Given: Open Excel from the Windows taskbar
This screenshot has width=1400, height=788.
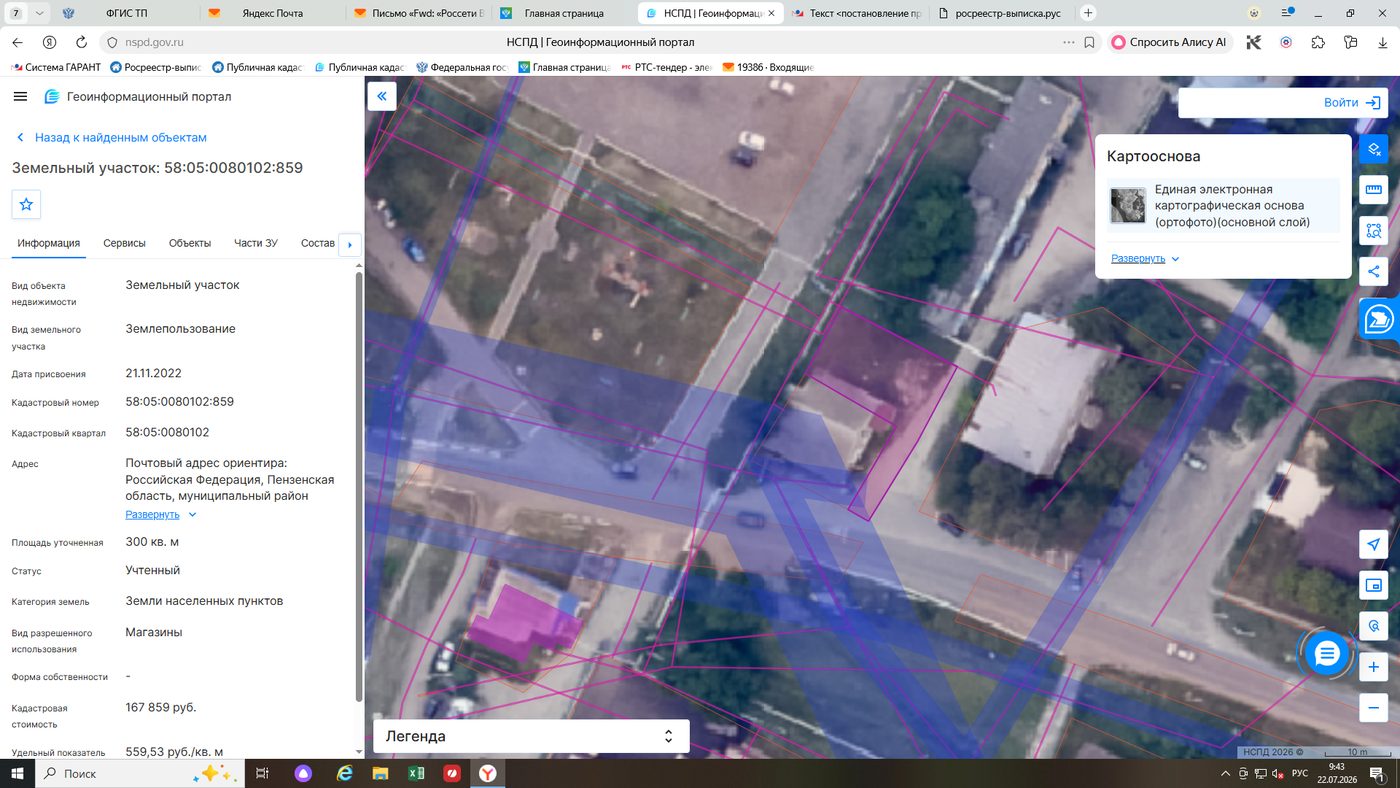Looking at the screenshot, I should [x=416, y=774].
